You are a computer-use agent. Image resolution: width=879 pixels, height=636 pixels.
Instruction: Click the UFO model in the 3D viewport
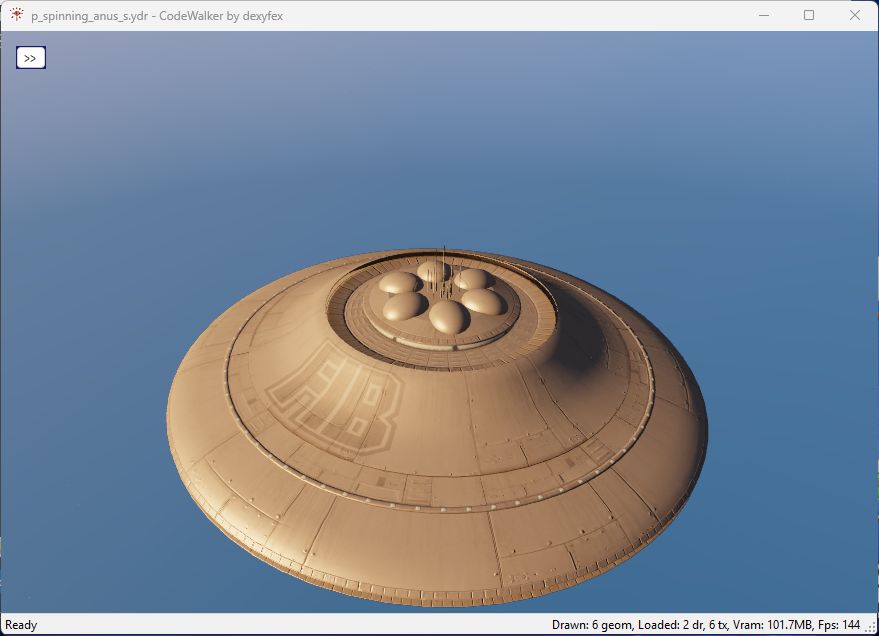437,427
